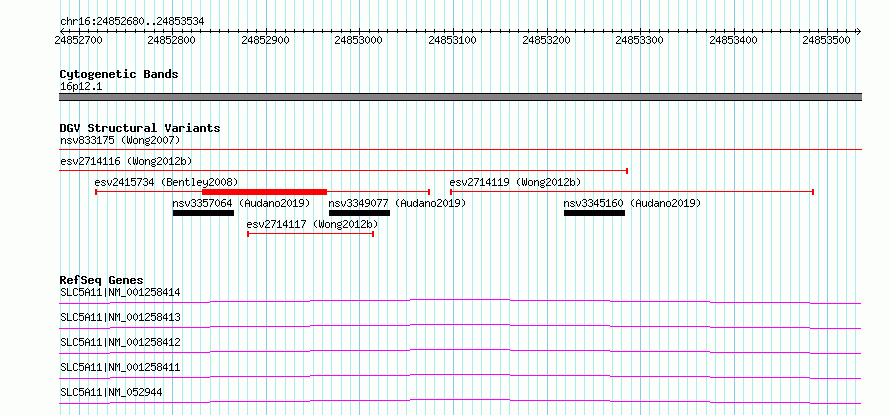Select the RefSeq Genes track title

pos(101,280)
